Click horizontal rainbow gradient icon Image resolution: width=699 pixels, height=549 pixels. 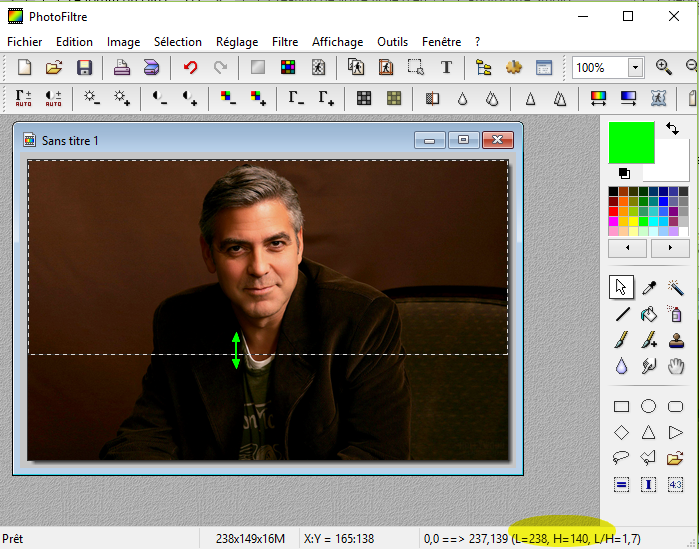point(598,98)
